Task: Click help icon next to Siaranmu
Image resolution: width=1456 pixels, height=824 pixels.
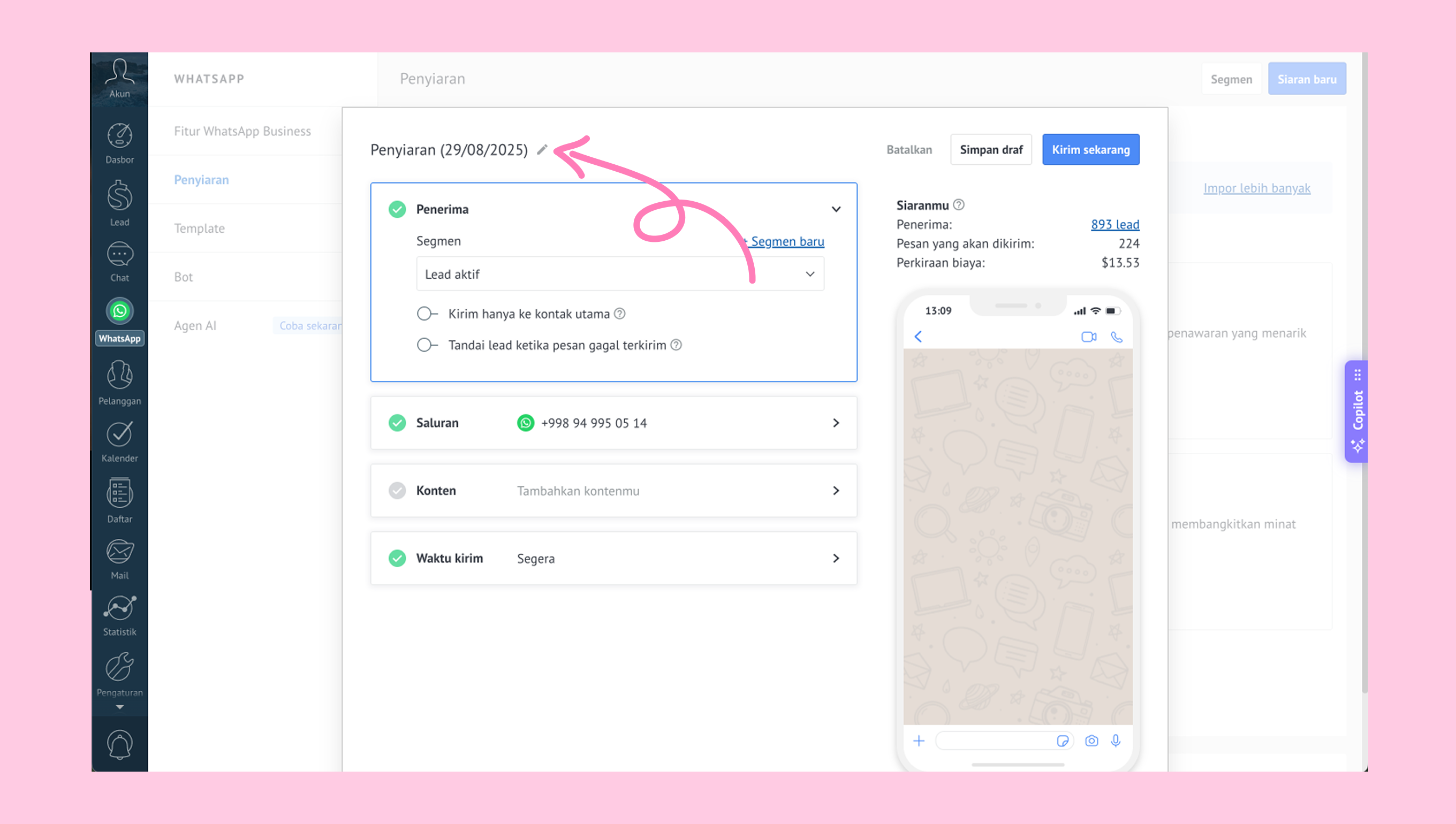Action: [x=958, y=205]
